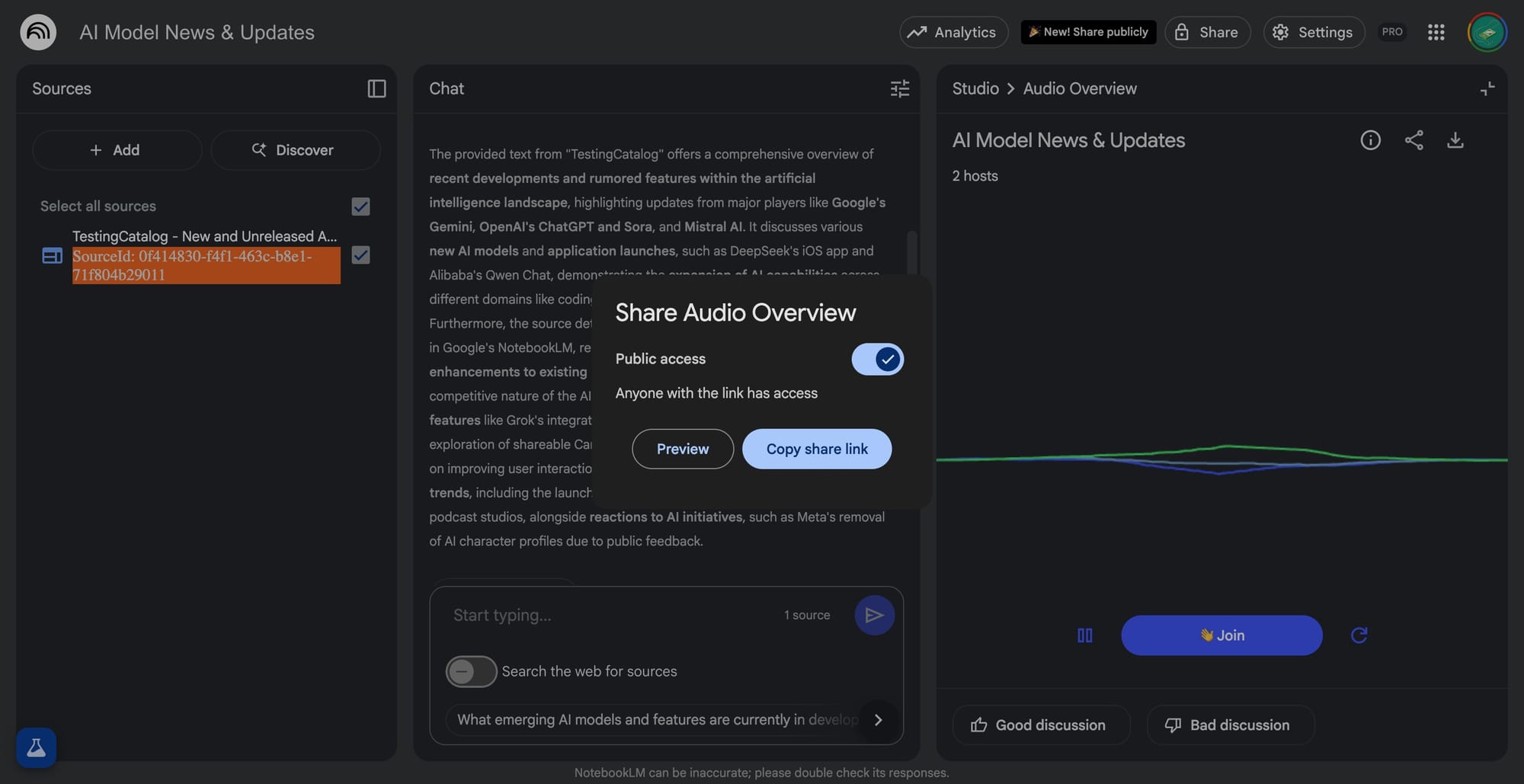Click the chat scrollbar thumb
This screenshot has height=784, width=1524.
coord(911,253)
